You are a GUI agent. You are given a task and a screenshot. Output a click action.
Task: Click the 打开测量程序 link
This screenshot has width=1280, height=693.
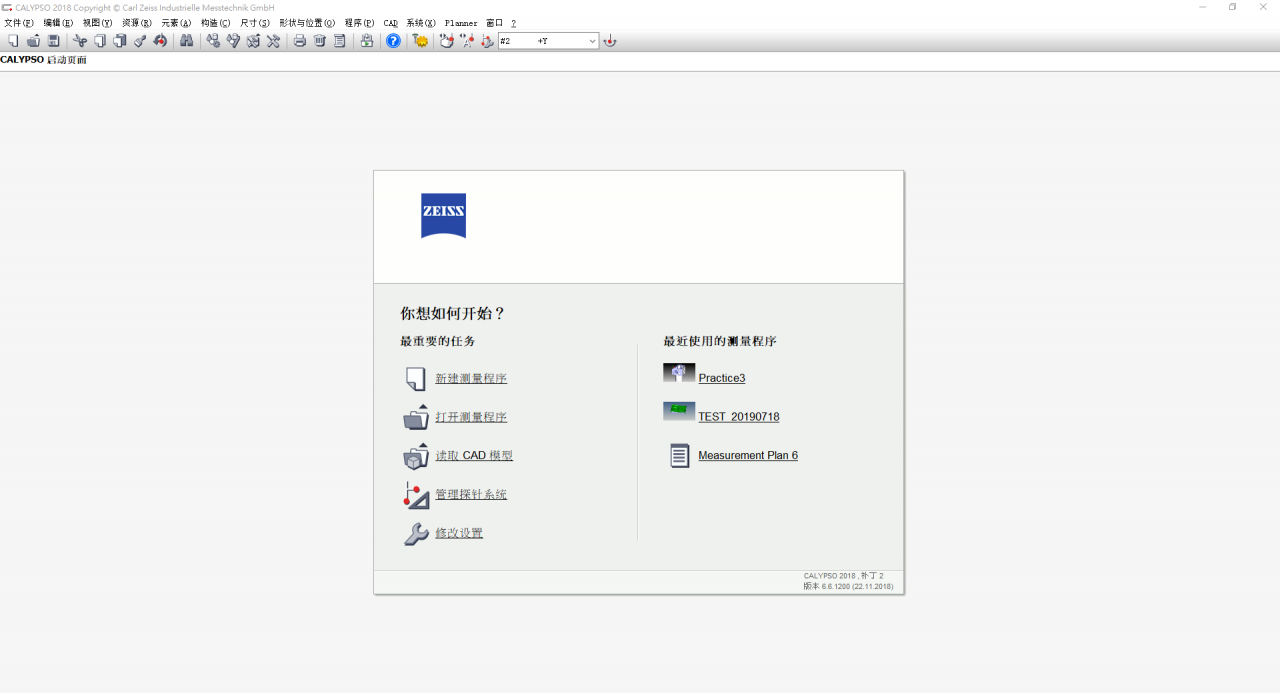[x=471, y=417]
